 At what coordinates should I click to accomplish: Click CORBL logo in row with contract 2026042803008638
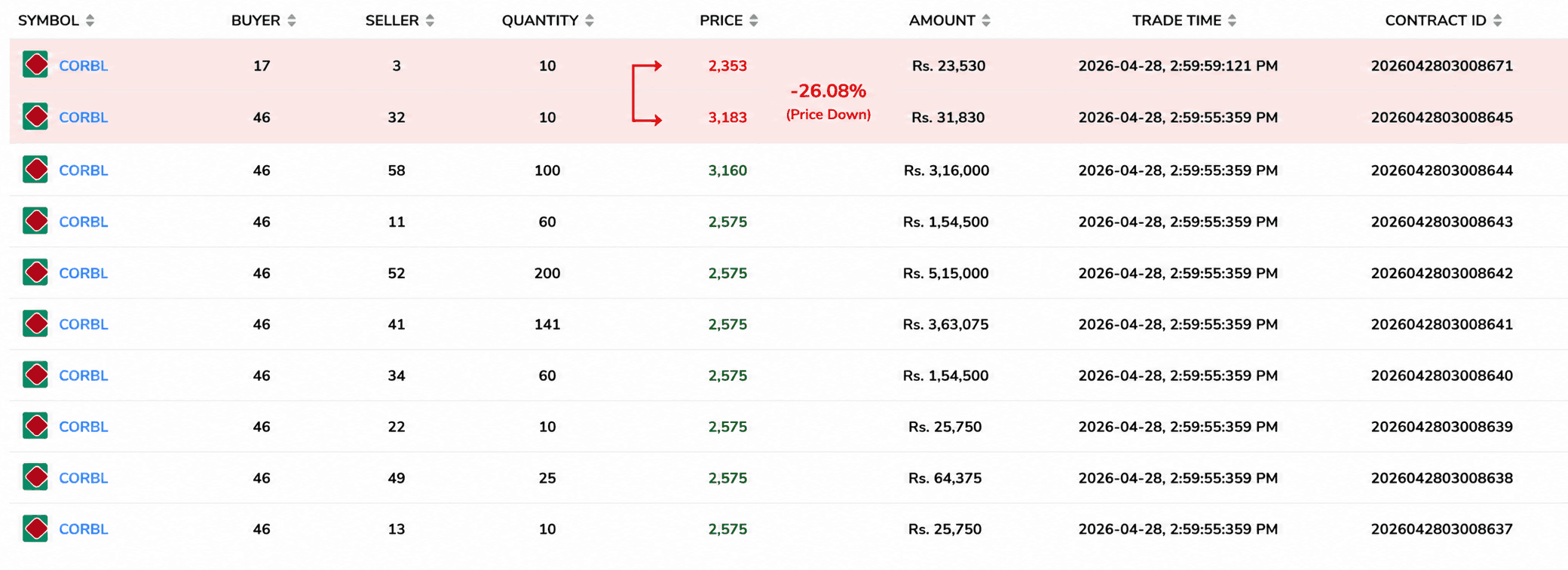coord(35,477)
